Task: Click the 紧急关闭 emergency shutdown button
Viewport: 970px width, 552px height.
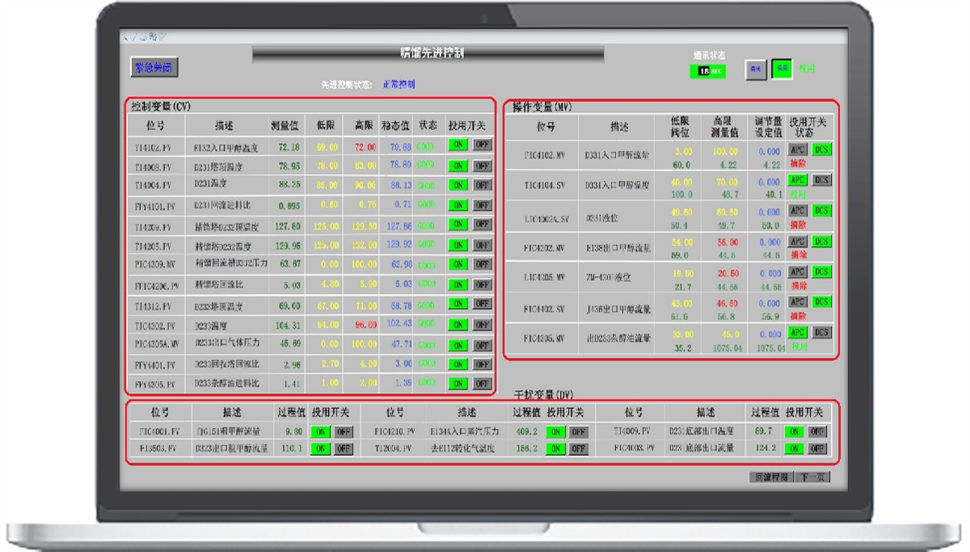Action: pos(153,68)
